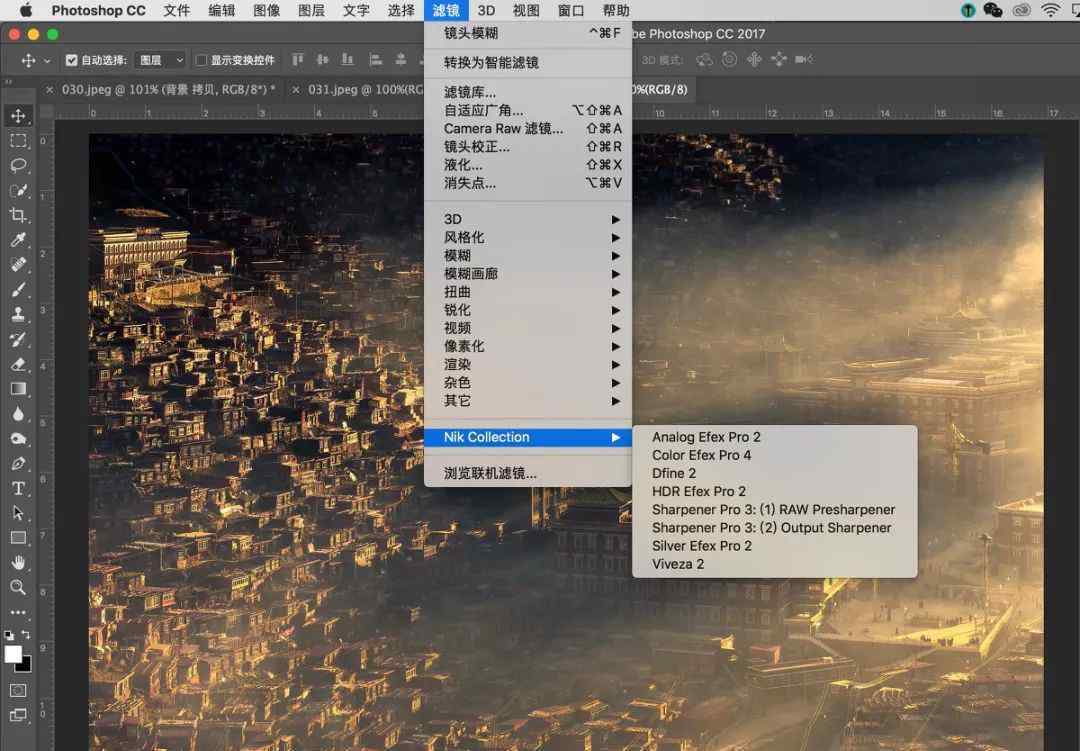Switch to the 031.jpeg document tab
Viewport: 1080px width, 751px height.
[x=365, y=89]
